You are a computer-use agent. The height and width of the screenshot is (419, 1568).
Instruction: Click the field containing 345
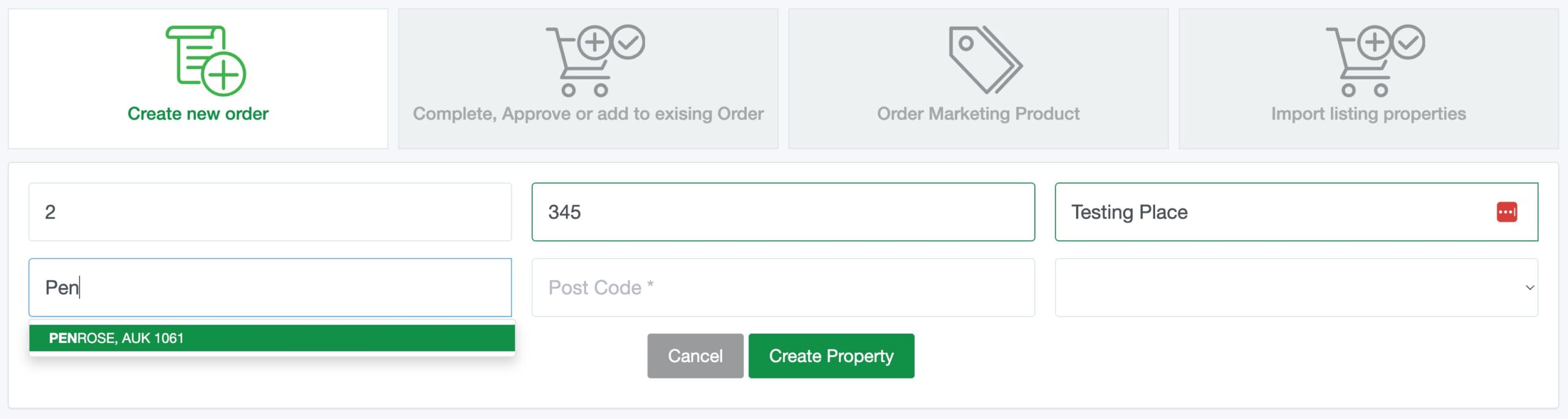(x=783, y=212)
